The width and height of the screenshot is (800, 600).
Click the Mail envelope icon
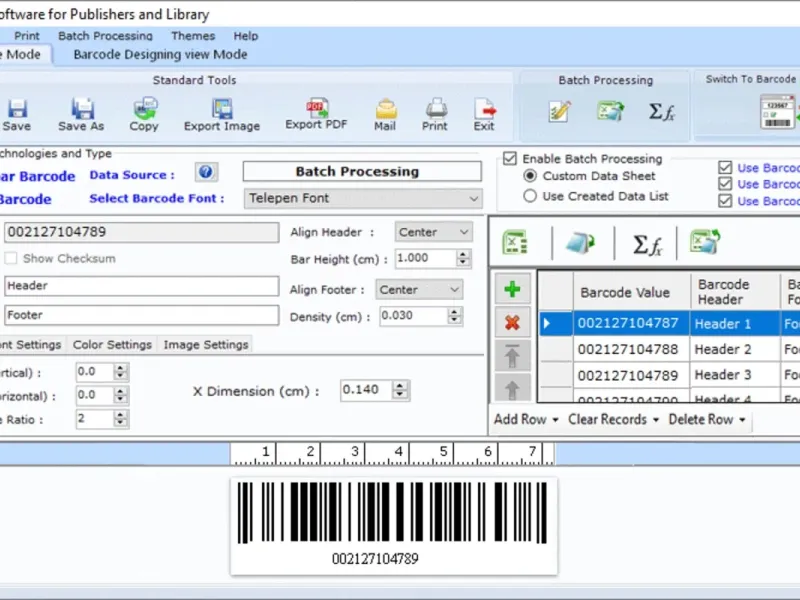386,108
